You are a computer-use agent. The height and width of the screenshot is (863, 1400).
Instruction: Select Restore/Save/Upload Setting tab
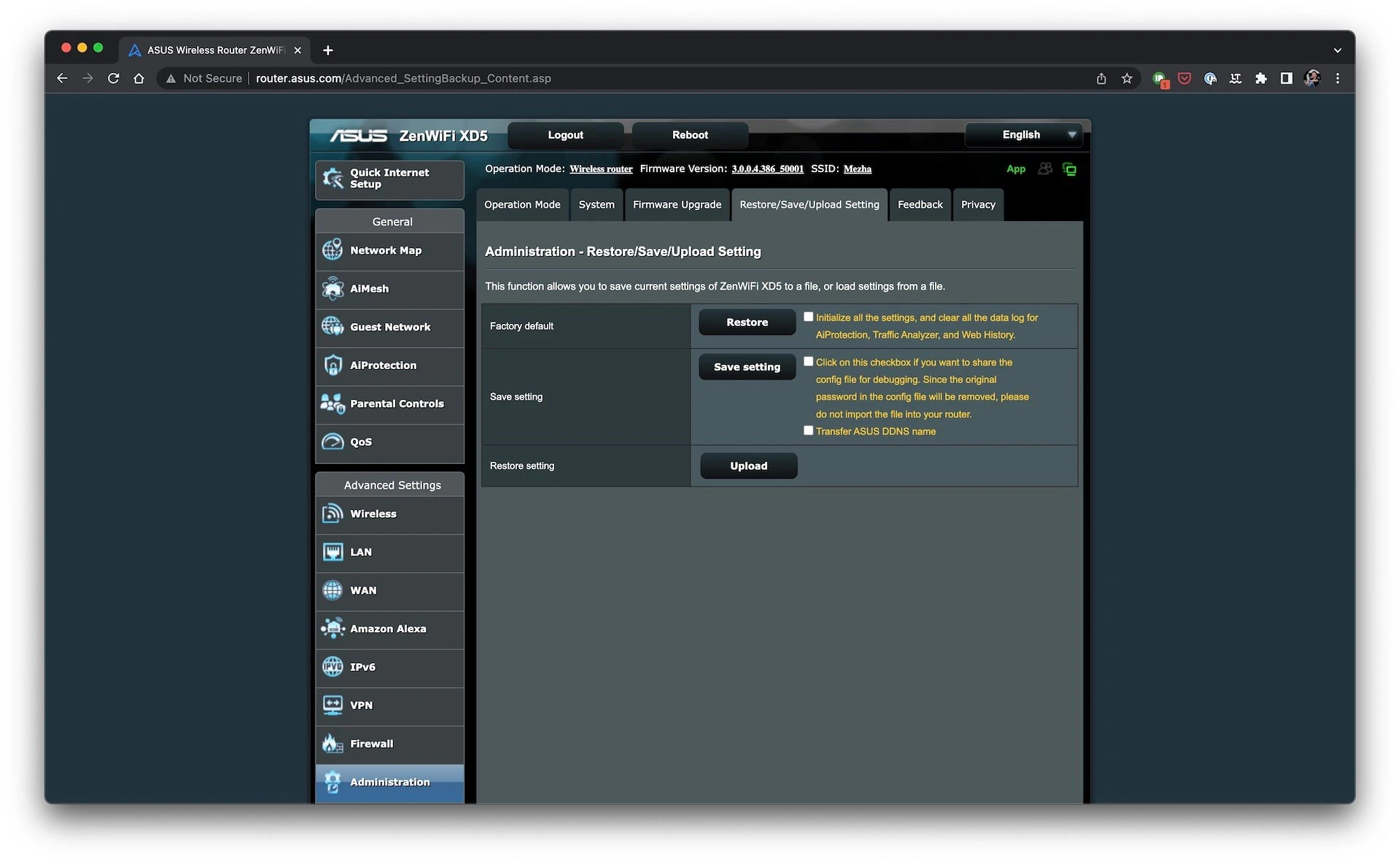[809, 205]
